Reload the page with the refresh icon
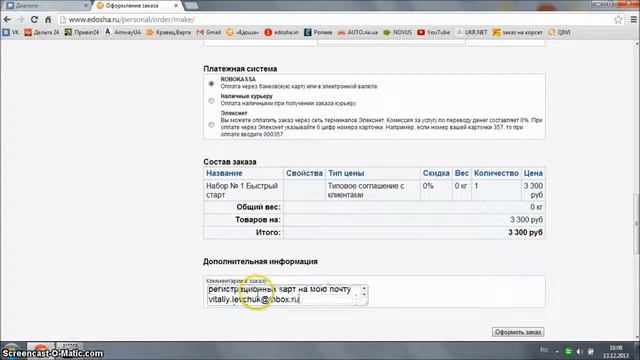 pos(34,19)
